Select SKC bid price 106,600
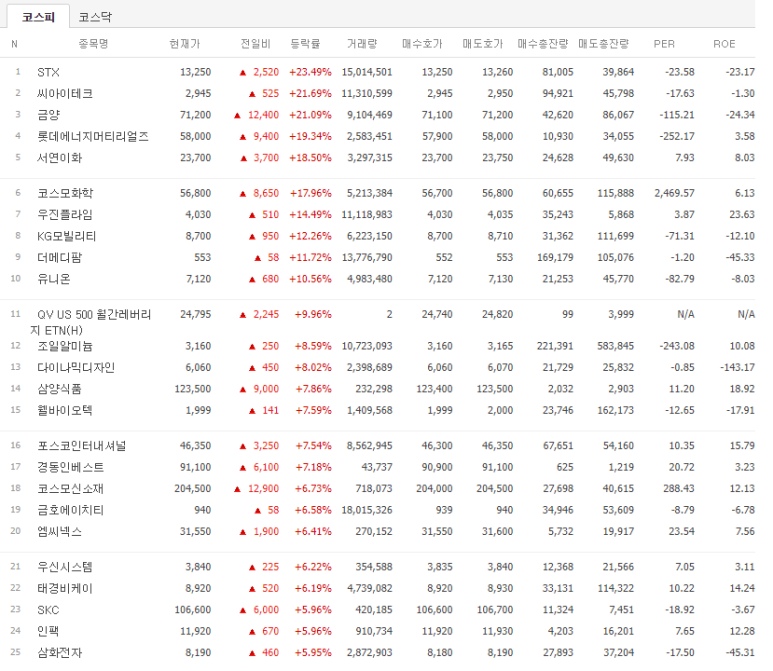The height and width of the screenshot is (671, 773). tap(434, 610)
